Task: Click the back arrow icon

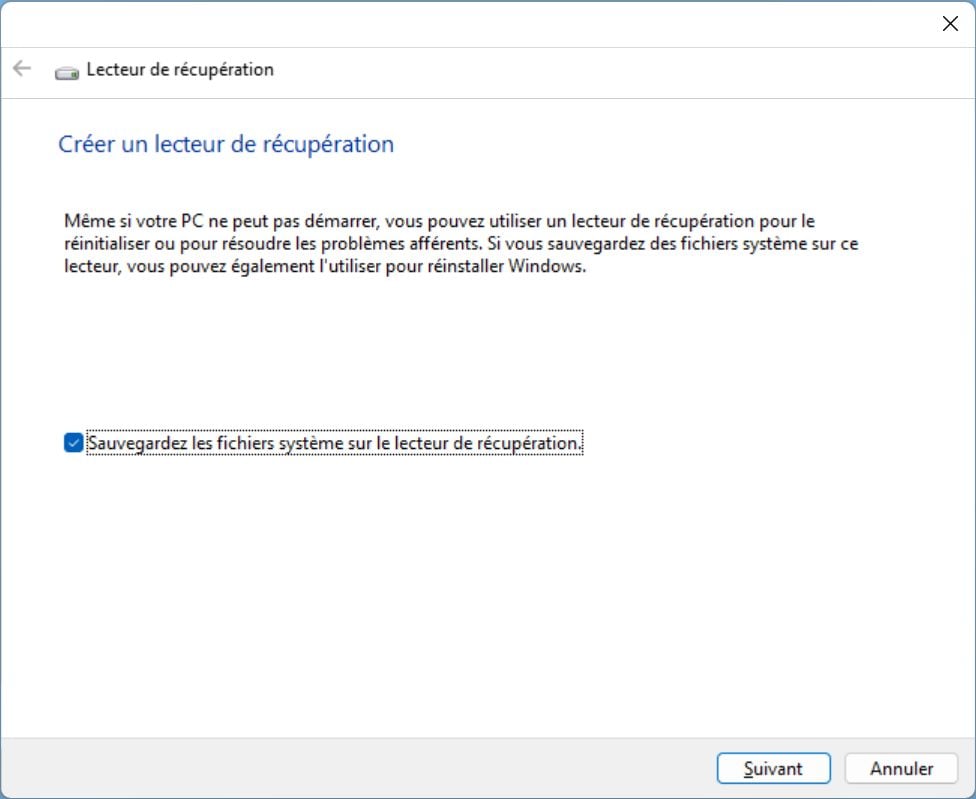Action: pos(22,68)
